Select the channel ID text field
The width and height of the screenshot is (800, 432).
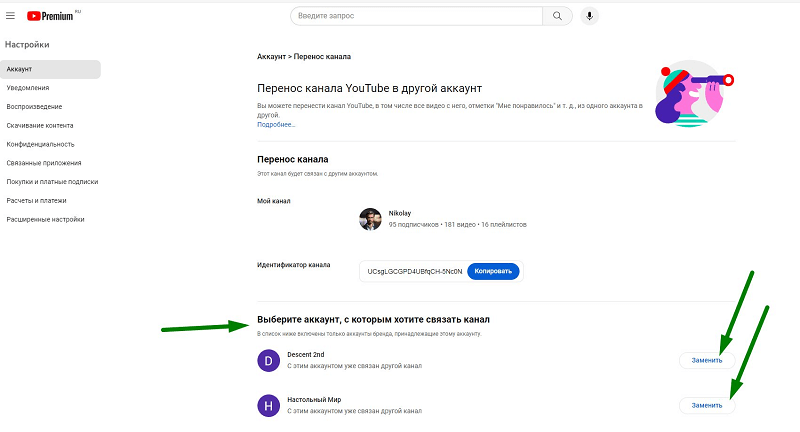[x=414, y=271]
